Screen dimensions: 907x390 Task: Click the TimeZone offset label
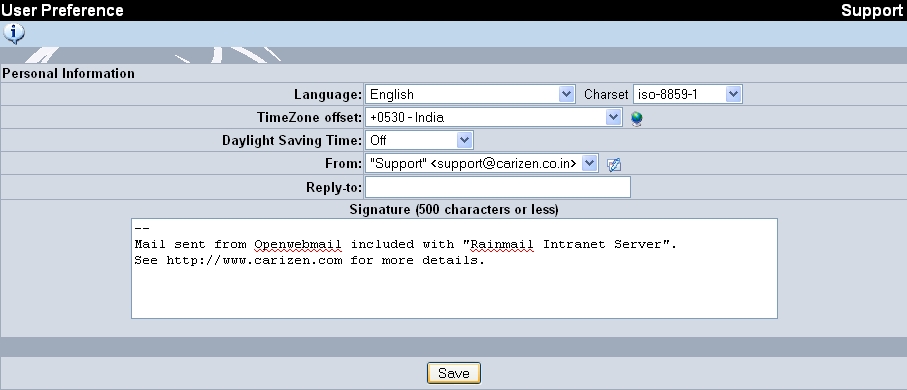tap(309, 117)
